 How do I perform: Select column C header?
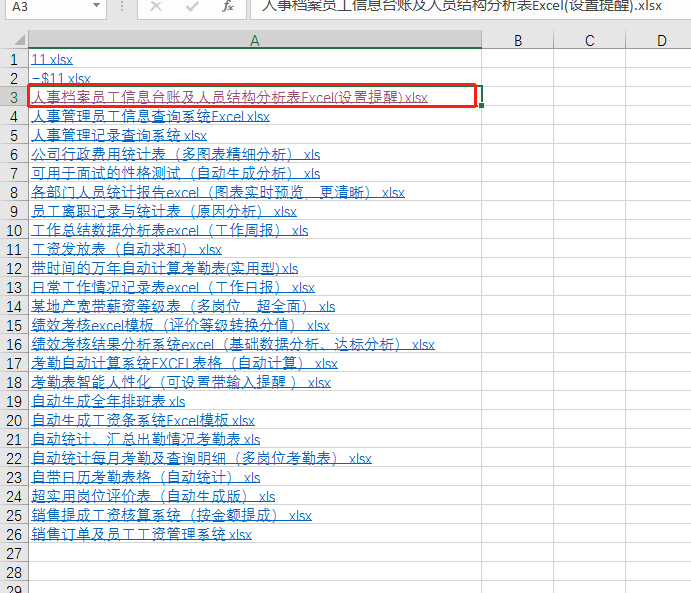590,40
